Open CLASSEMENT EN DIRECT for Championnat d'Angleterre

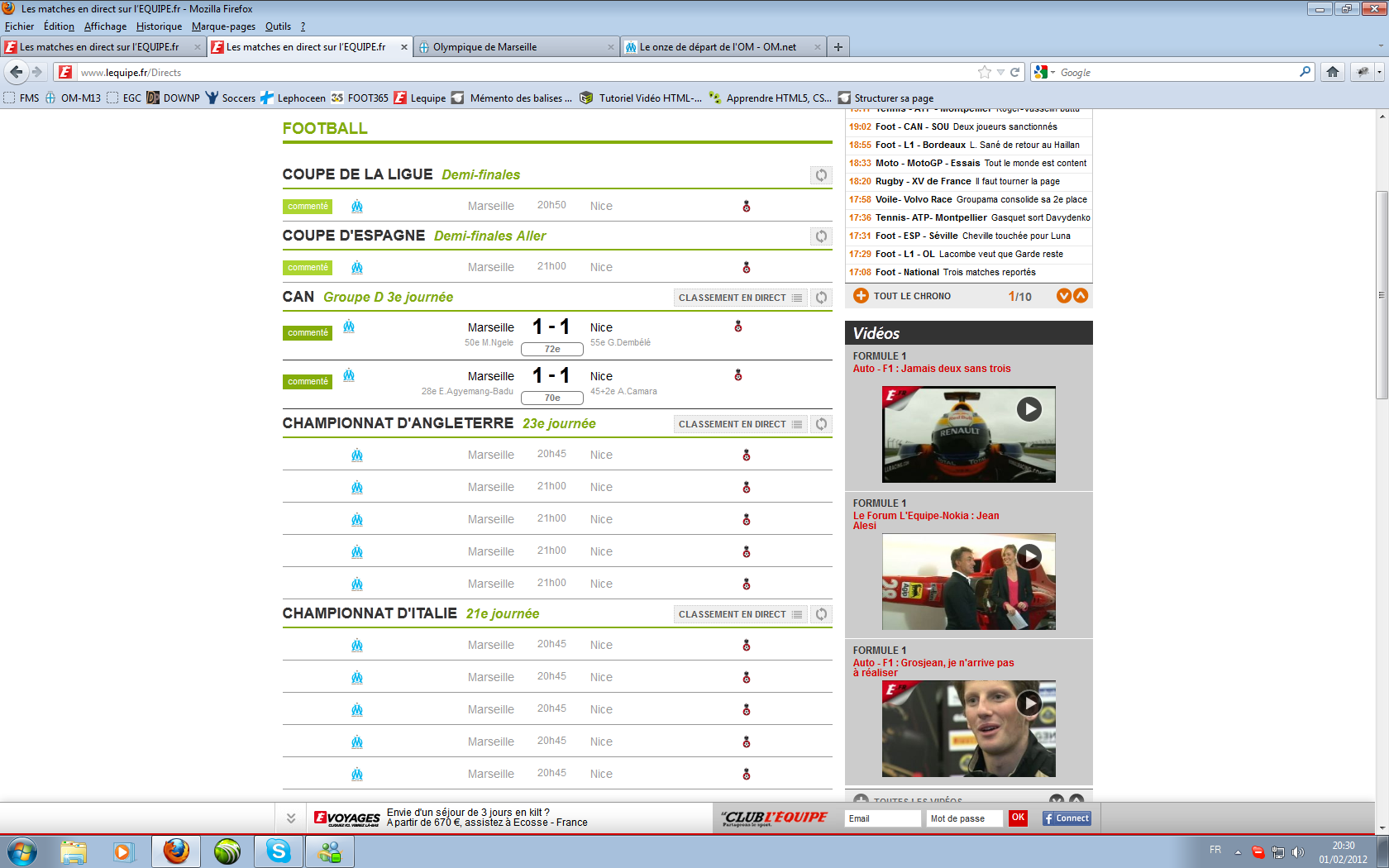(740, 424)
